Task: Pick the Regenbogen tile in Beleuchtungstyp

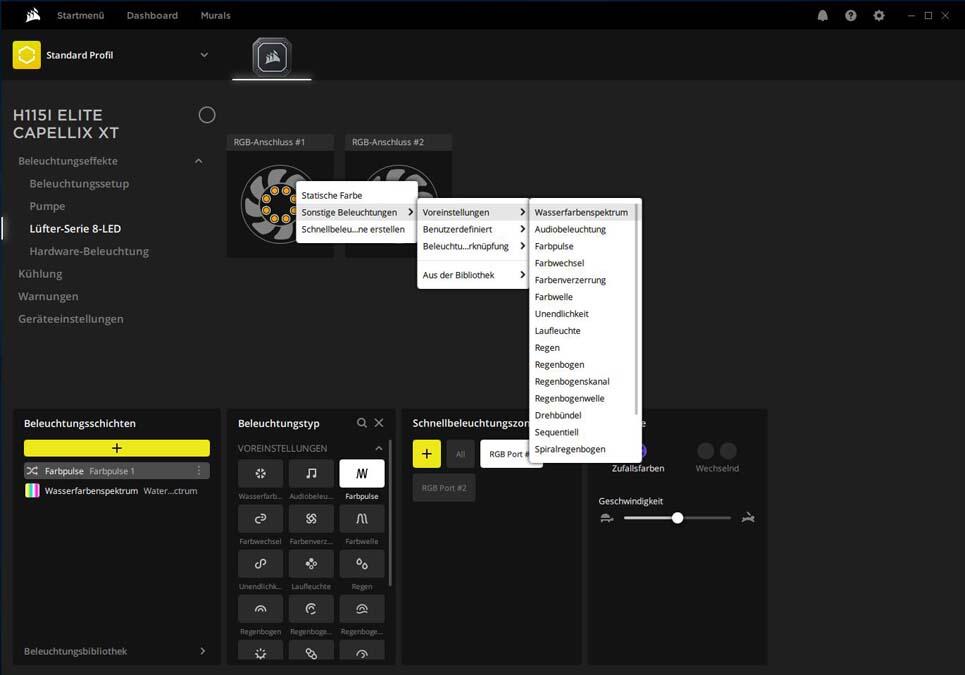Action: [x=260, y=609]
